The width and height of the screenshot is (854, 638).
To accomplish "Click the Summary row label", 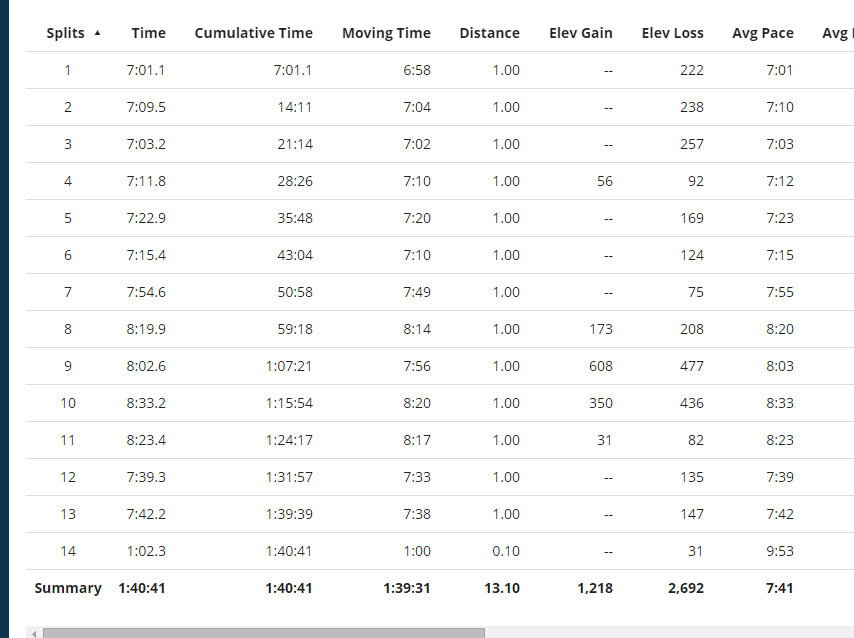I will tap(68, 588).
